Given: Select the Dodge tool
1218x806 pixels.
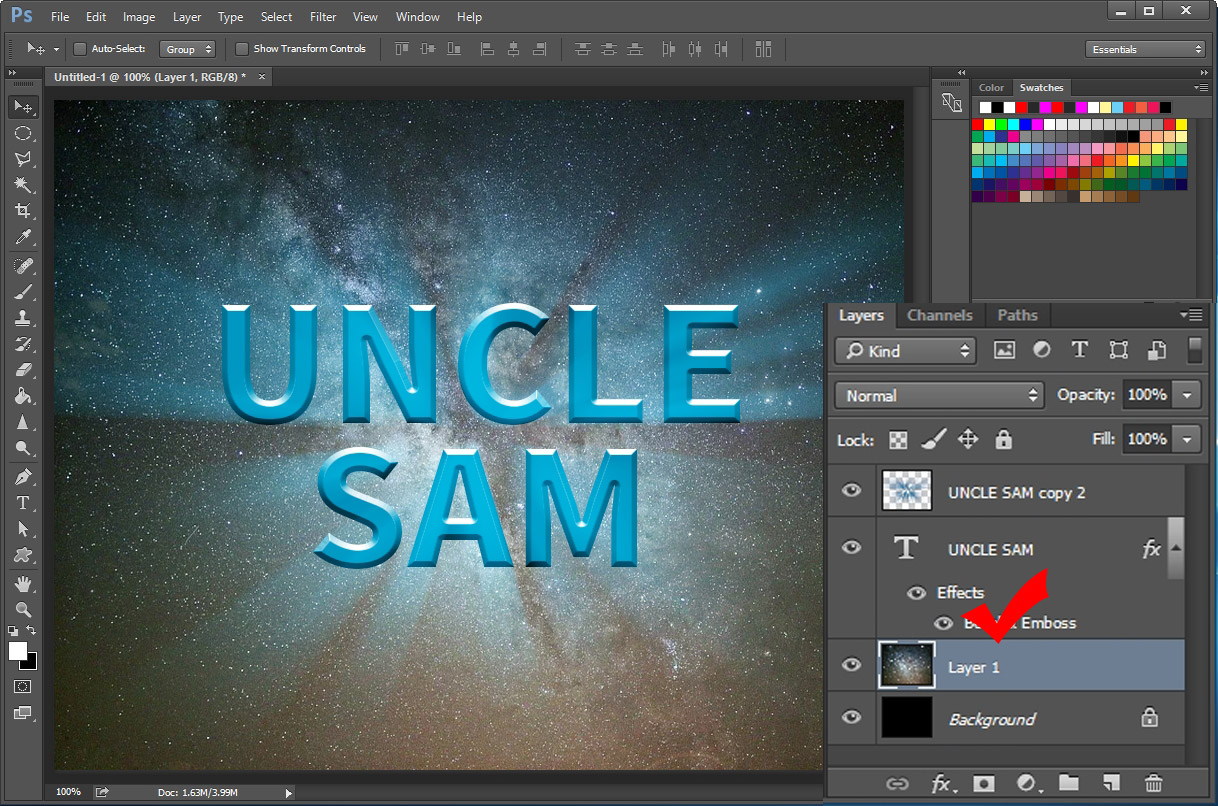Looking at the screenshot, I should point(23,448).
